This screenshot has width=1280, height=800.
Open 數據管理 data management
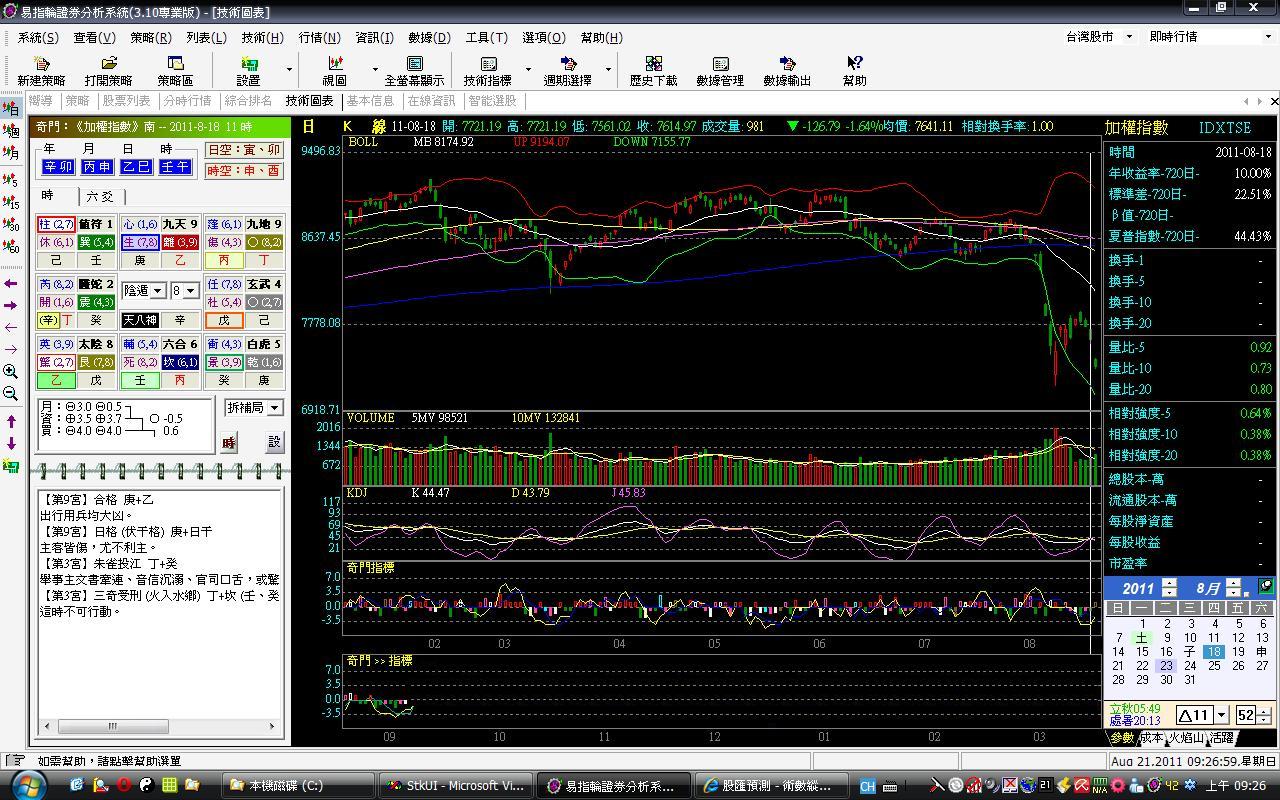pos(720,70)
